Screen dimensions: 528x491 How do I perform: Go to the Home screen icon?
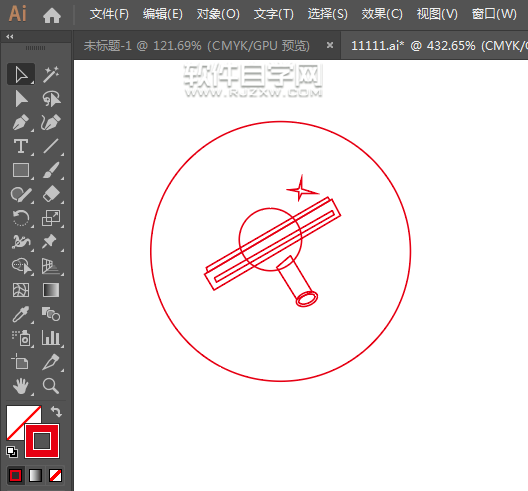click(52, 15)
